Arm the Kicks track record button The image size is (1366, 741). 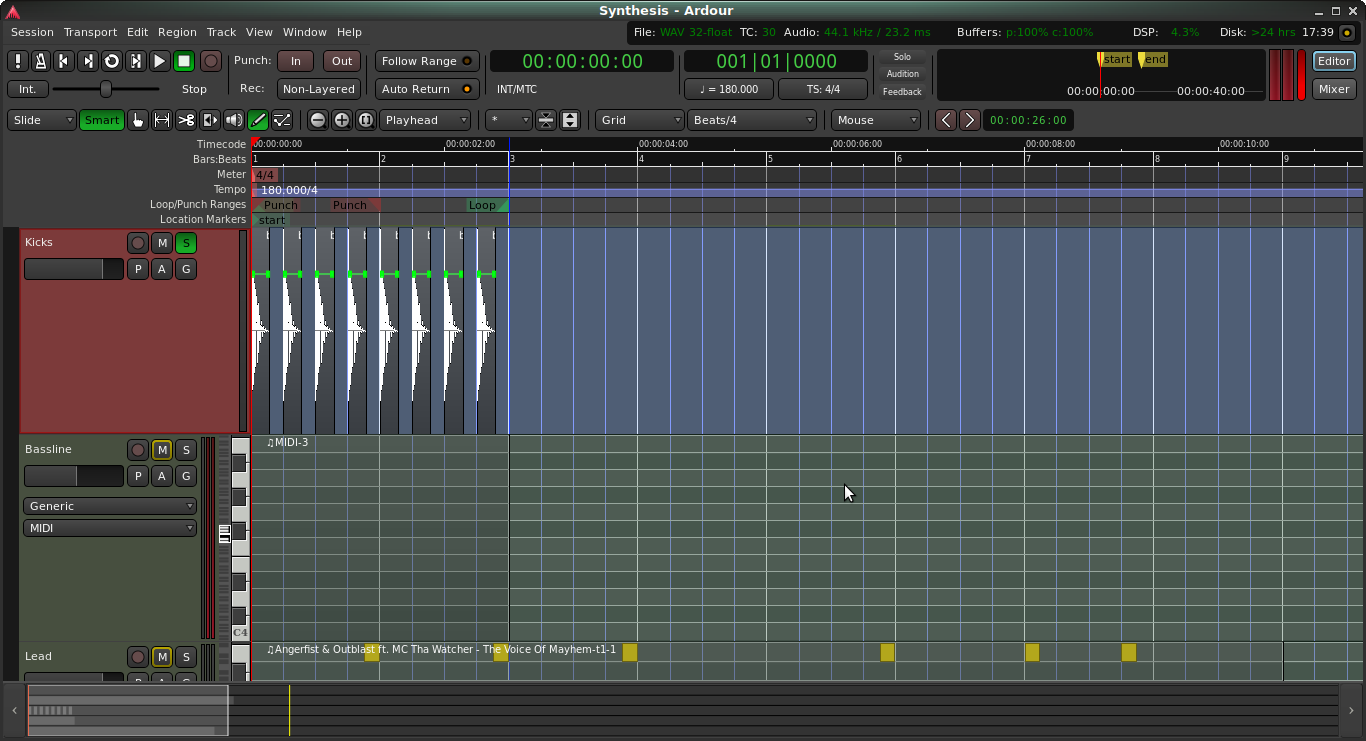138,243
